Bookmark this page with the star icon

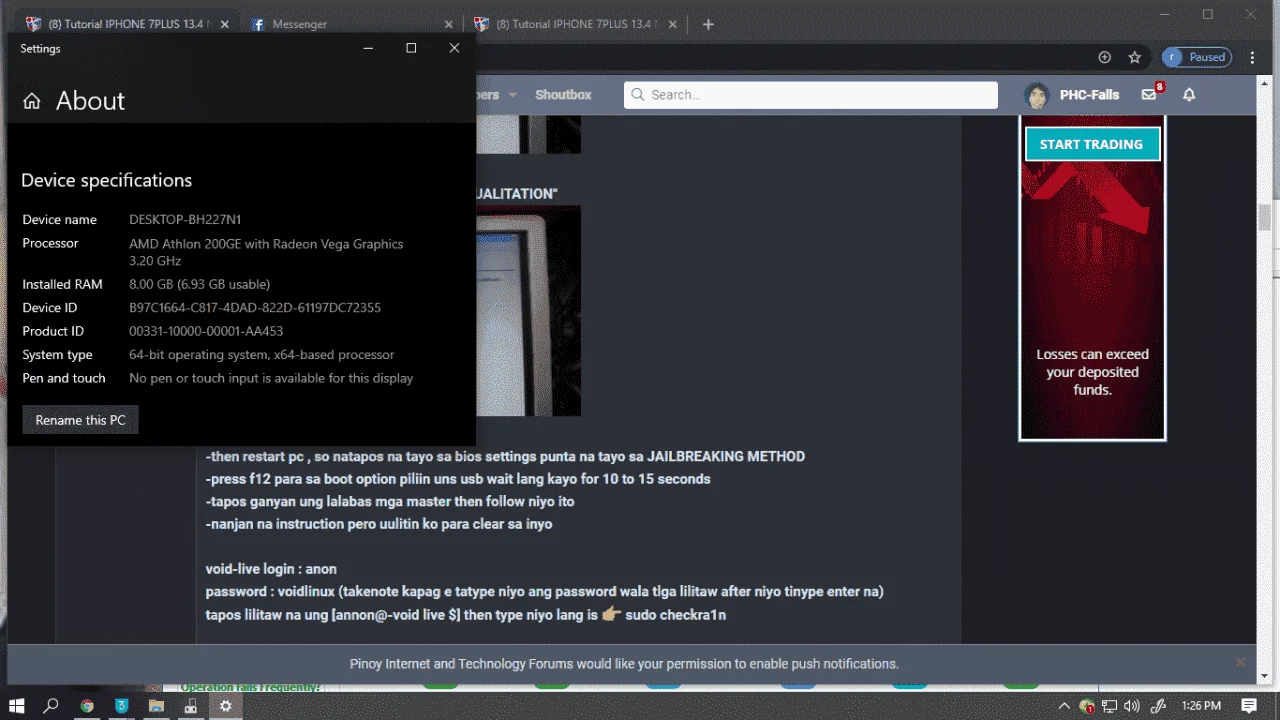coord(1134,57)
